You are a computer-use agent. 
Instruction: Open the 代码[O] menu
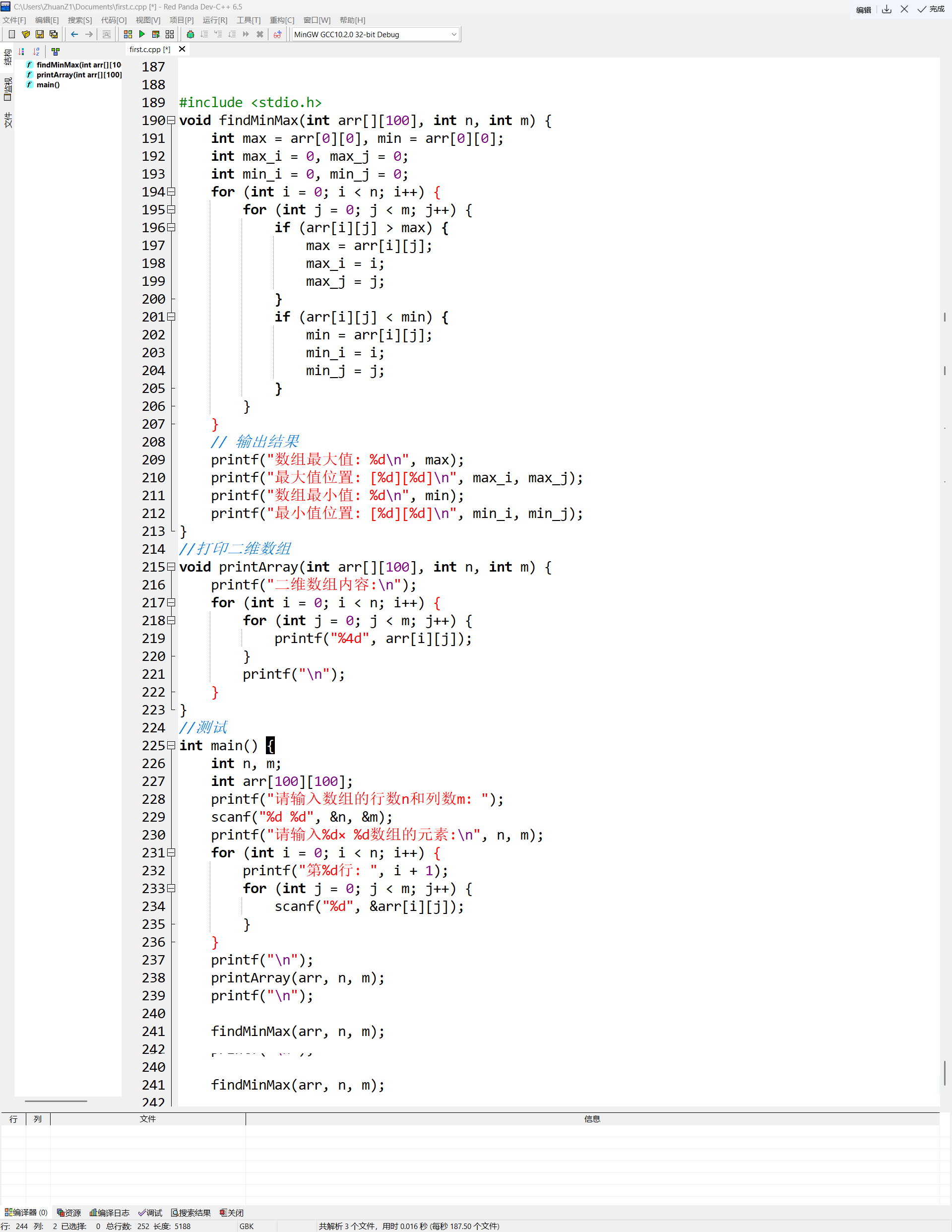pyautogui.click(x=114, y=20)
